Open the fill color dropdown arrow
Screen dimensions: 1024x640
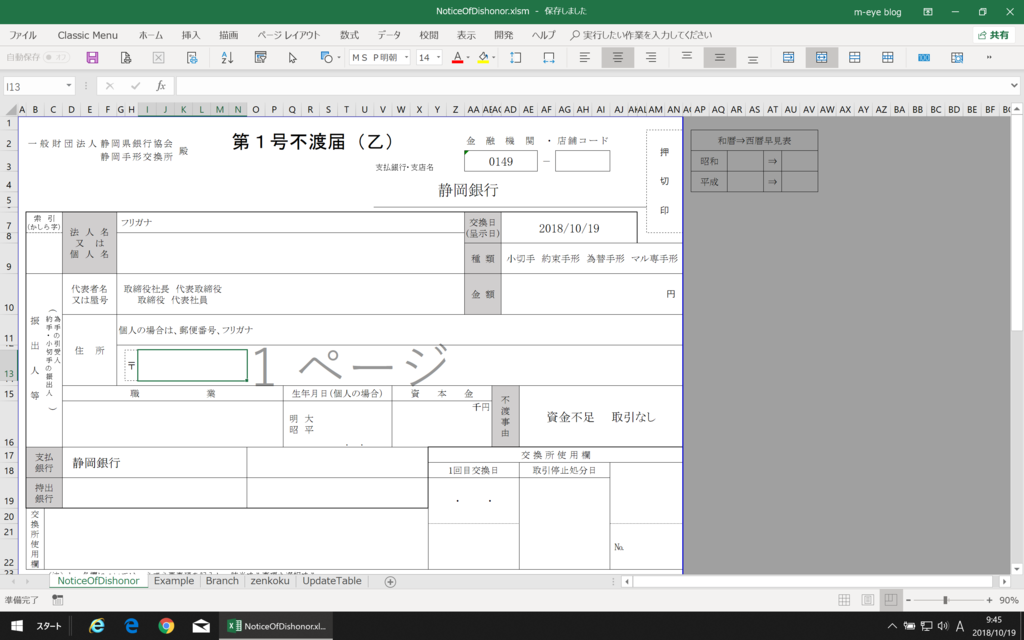point(494,57)
